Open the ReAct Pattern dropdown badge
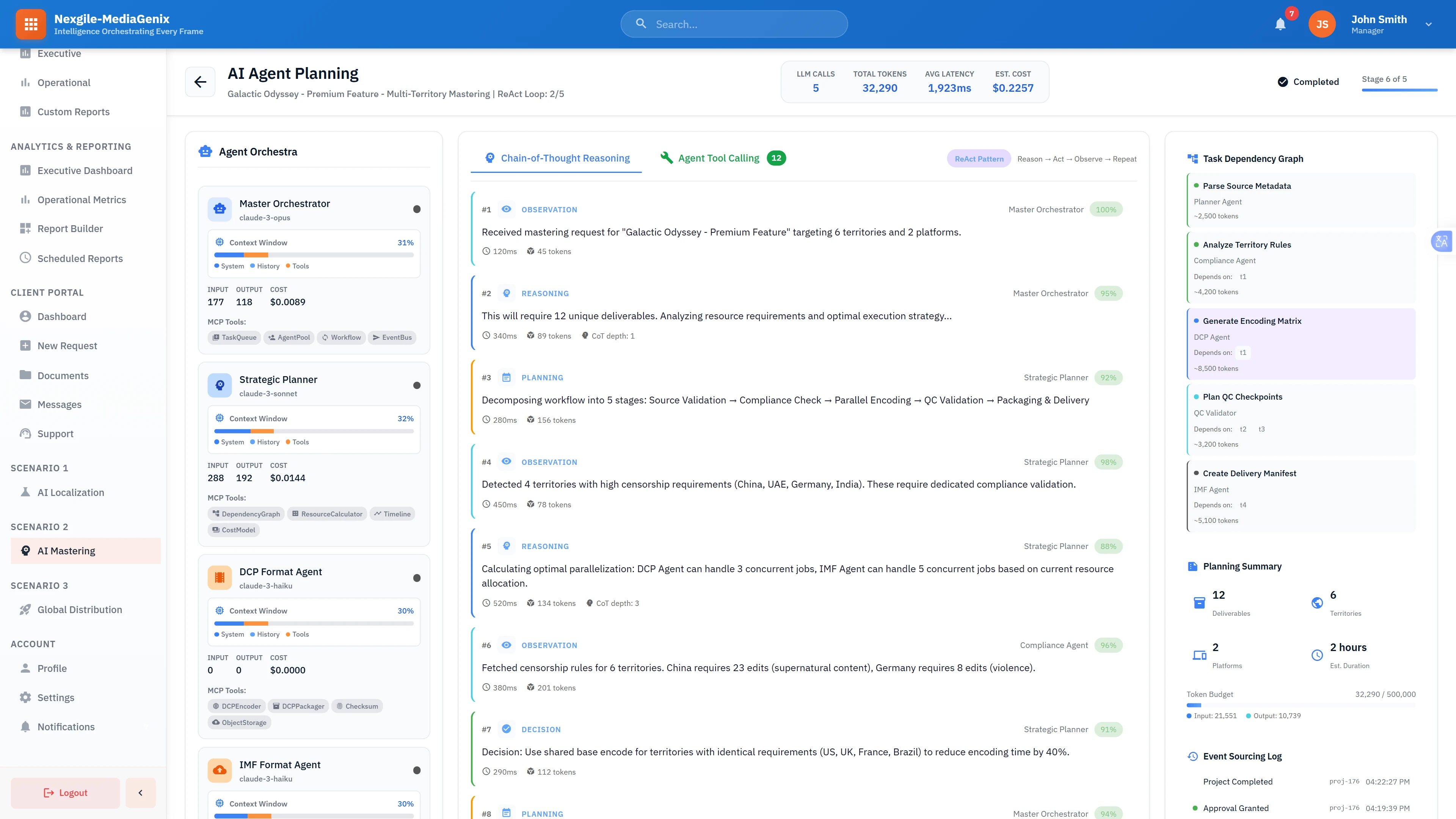1456x819 pixels. coord(978,159)
